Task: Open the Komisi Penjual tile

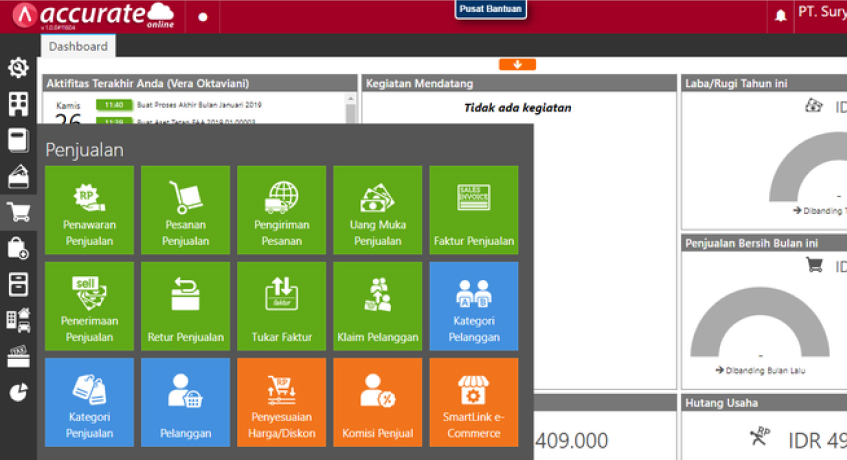Action: [x=378, y=402]
